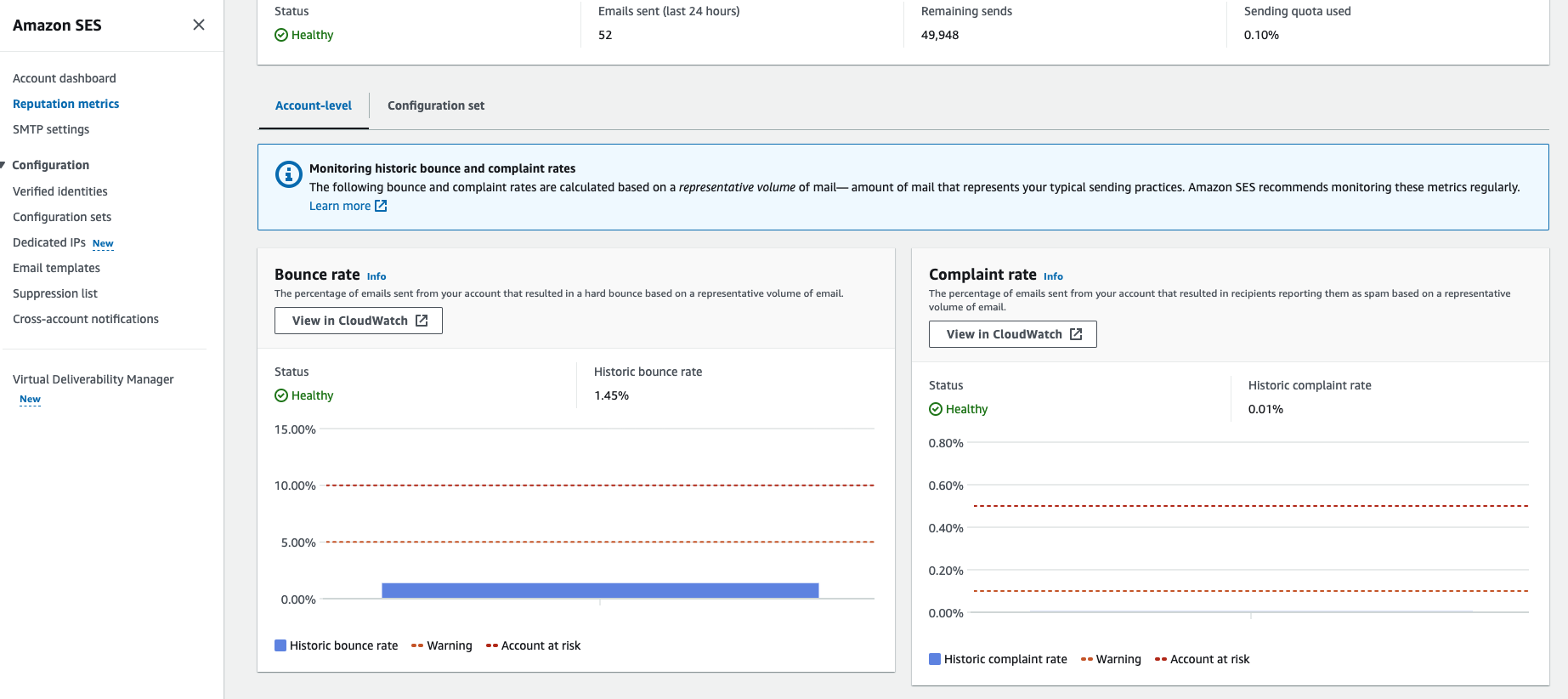Image resolution: width=1568 pixels, height=699 pixels.
Task: Click Account at risk legend in complaint chart
Action: (1203, 659)
